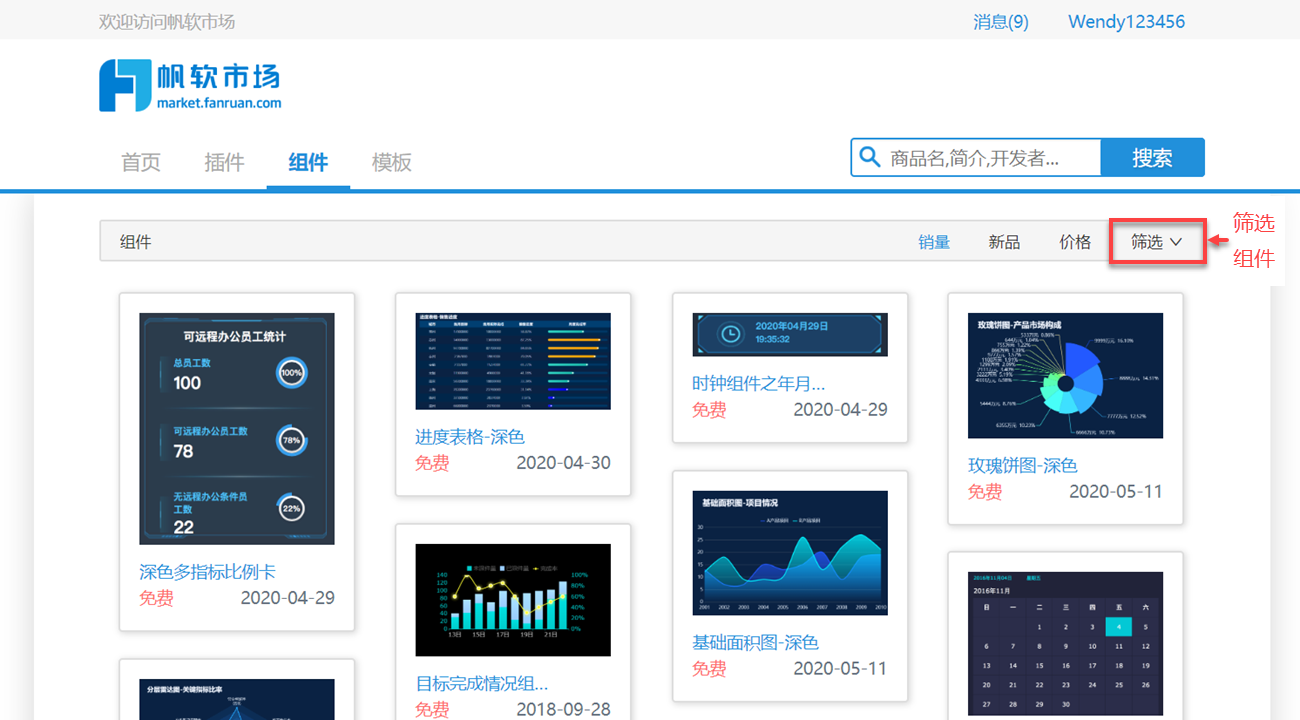Click the market.fanruan.com logo text
1300x720 pixels.
tap(219, 102)
